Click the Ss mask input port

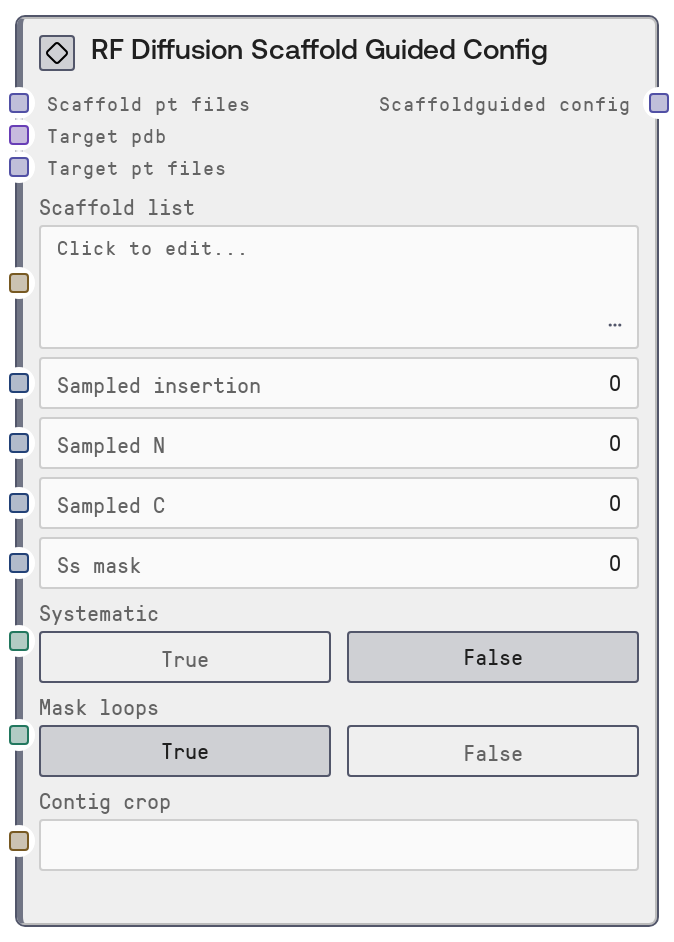(x=19, y=563)
